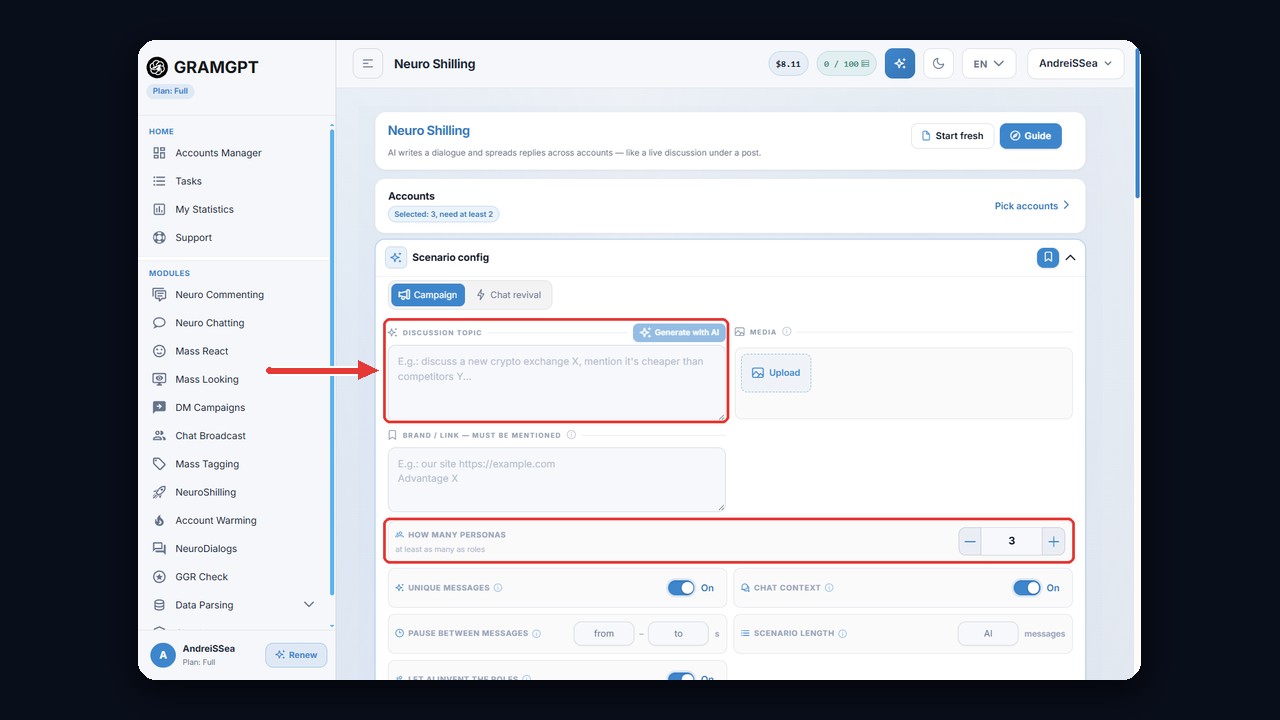The height and width of the screenshot is (720, 1280).
Task: Click info icon next to Scenario Length
Action: pos(842,634)
